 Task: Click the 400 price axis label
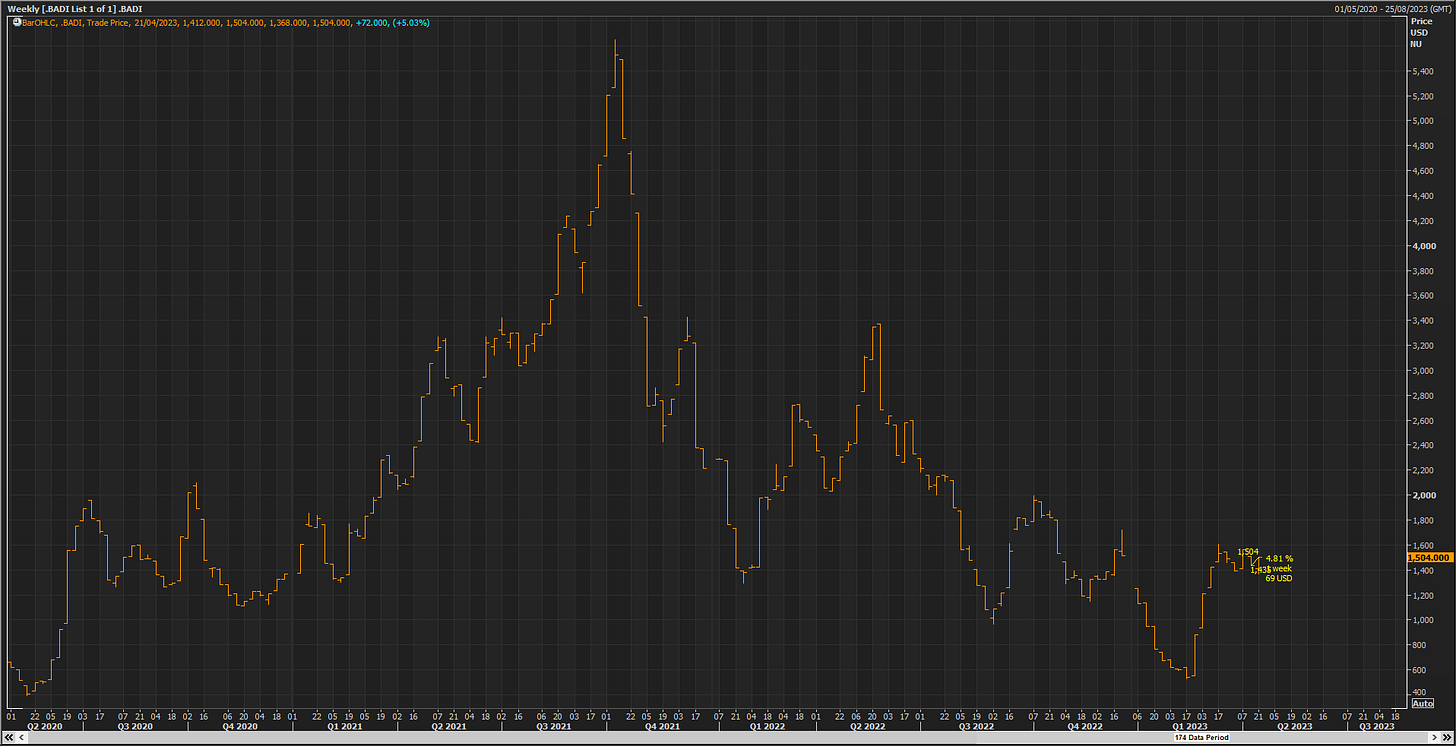pos(1418,693)
